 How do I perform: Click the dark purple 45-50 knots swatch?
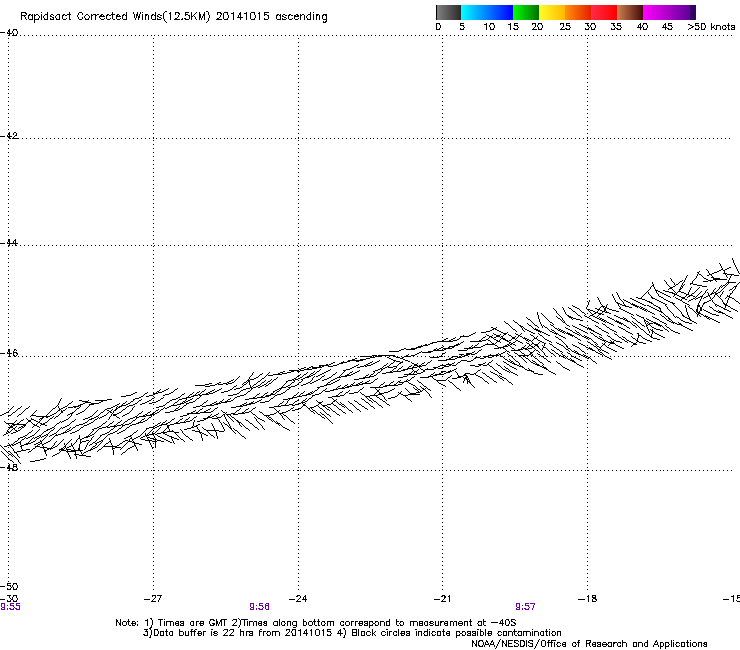point(682,12)
